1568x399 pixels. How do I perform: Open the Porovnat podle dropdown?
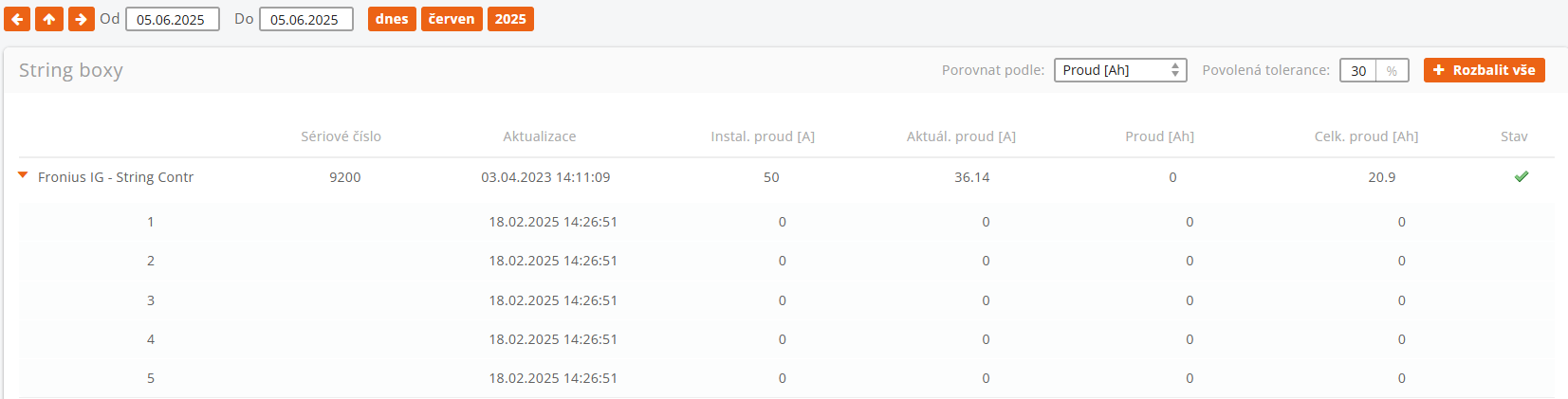[1119, 70]
